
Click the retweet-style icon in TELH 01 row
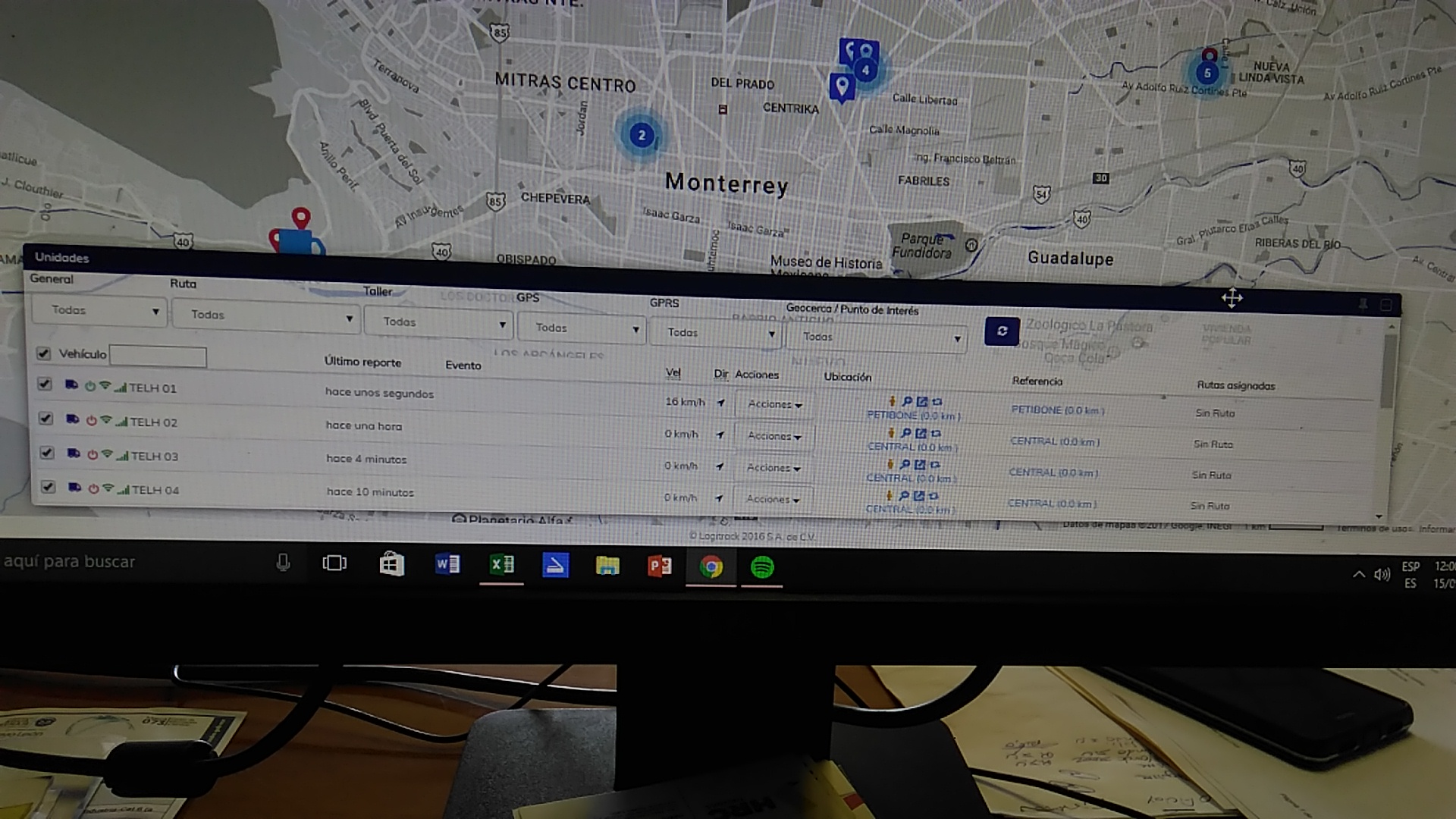(937, 402)
